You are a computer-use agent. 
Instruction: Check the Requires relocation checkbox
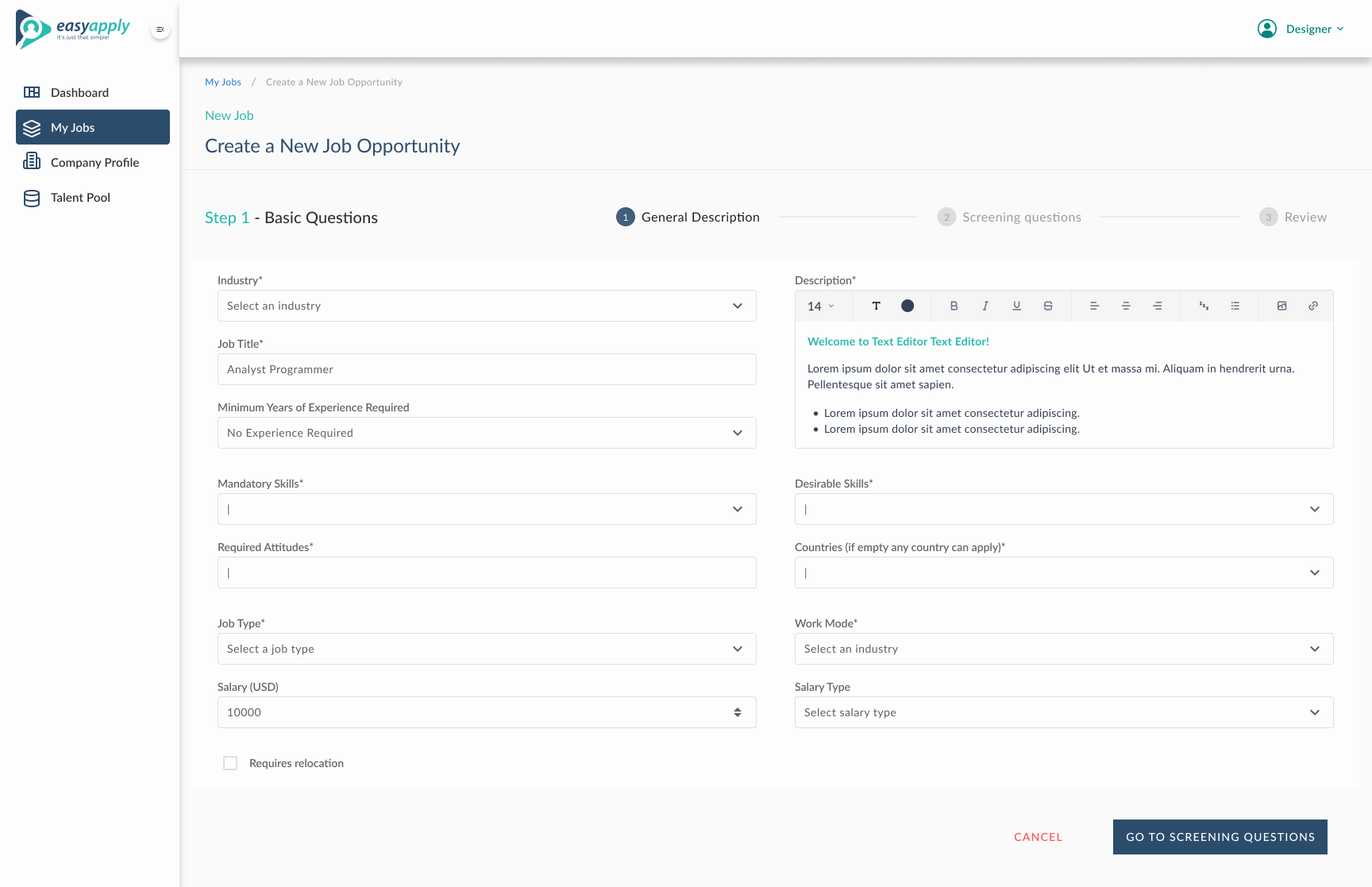(x=230, y=763)
